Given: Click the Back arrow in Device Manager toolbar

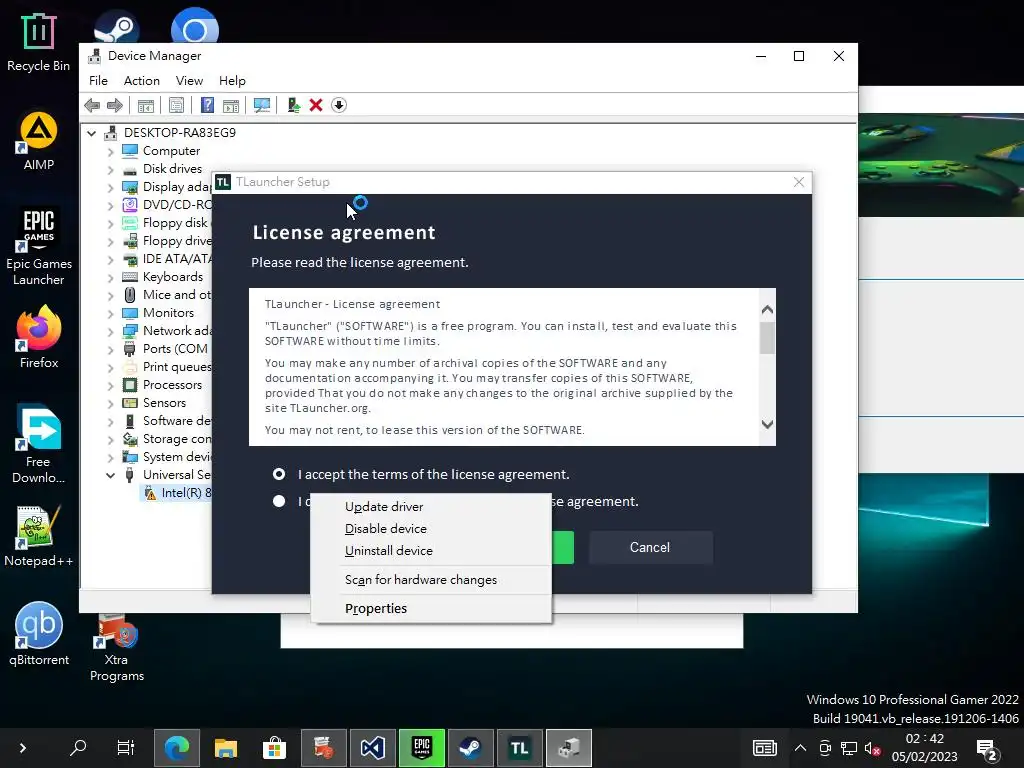Looking at the screenshot, I should point(92,105).
